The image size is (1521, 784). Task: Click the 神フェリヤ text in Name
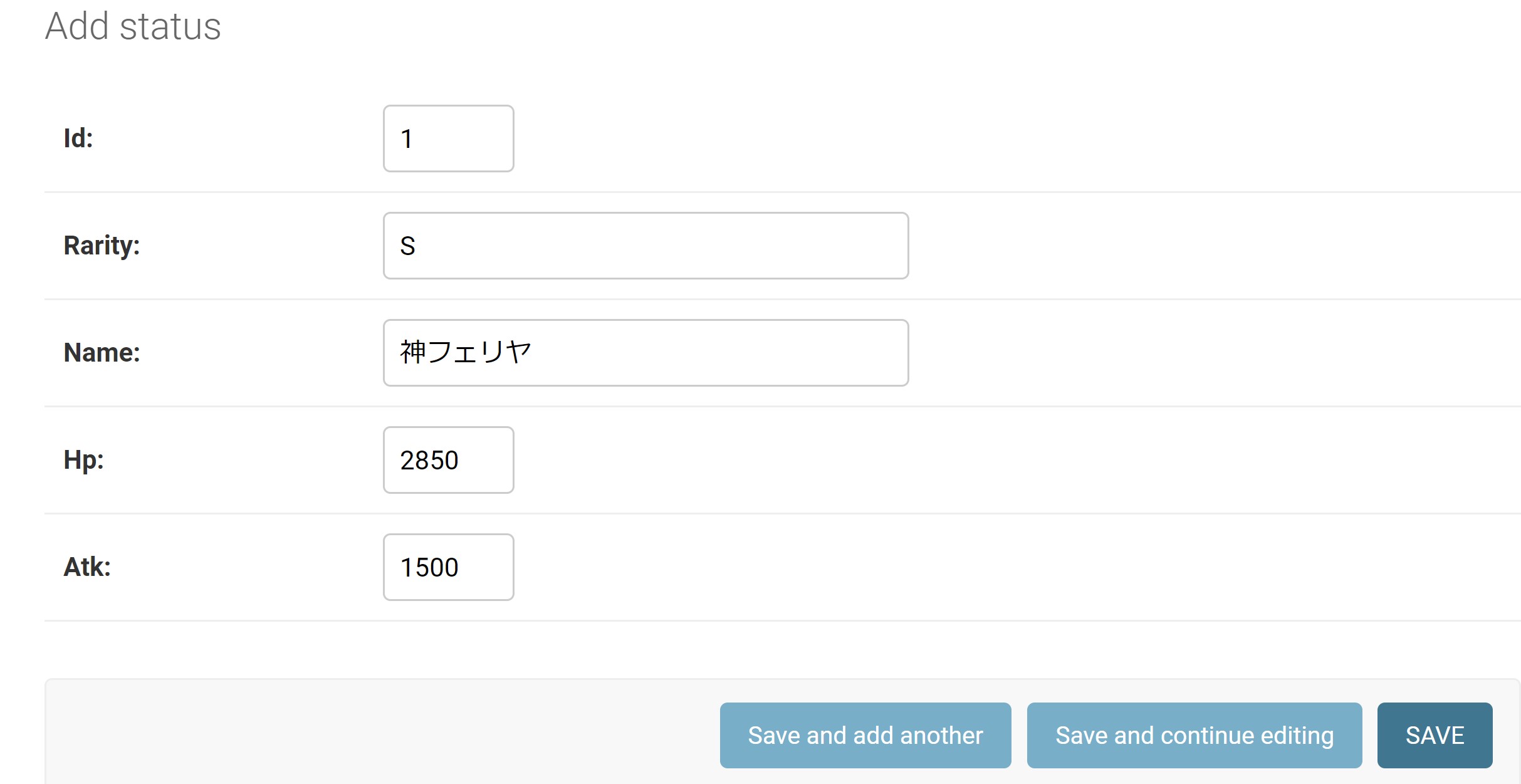pyautogui.click(x=466, y=352)
